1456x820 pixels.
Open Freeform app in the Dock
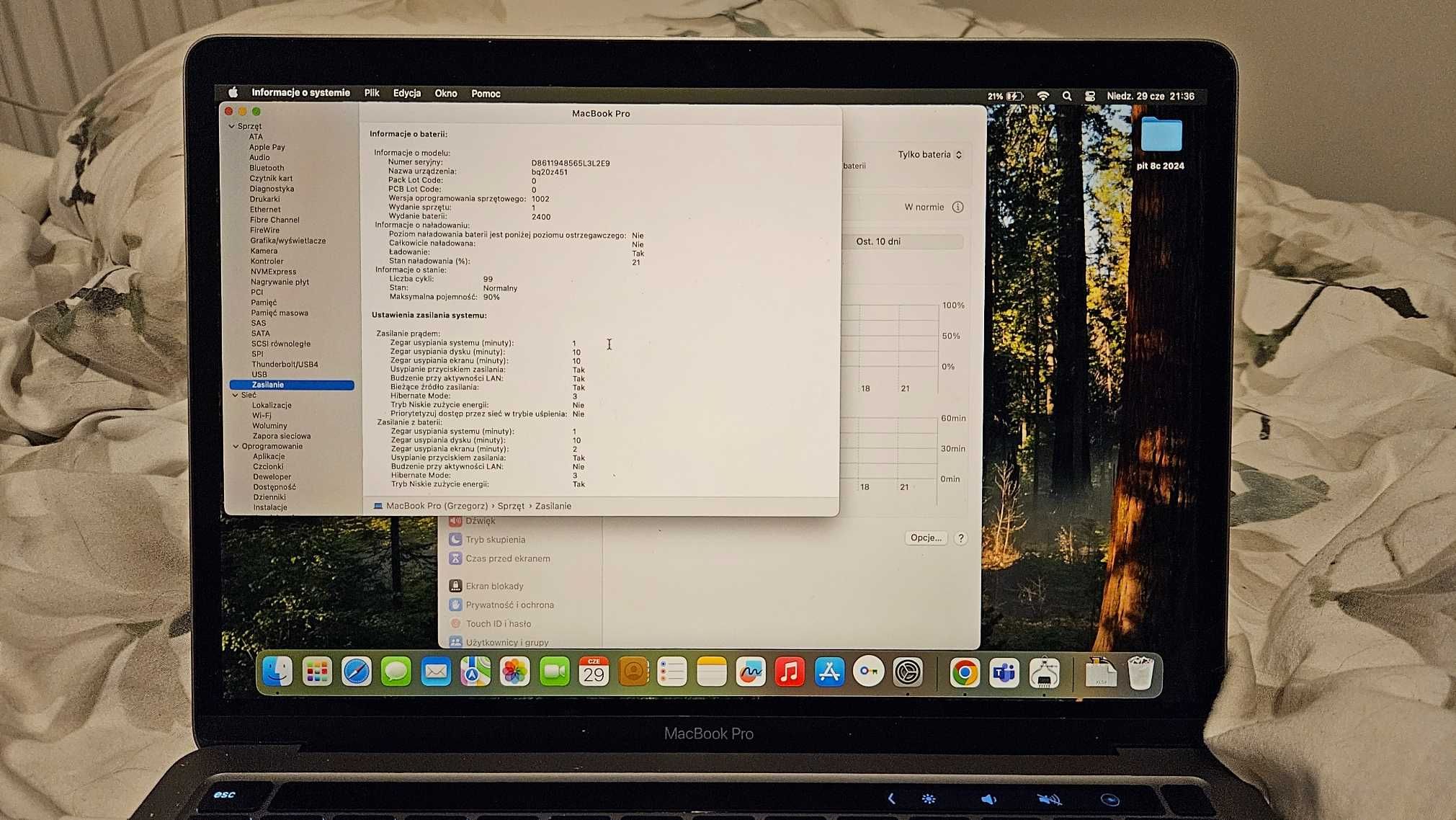[x=751, y=672]
